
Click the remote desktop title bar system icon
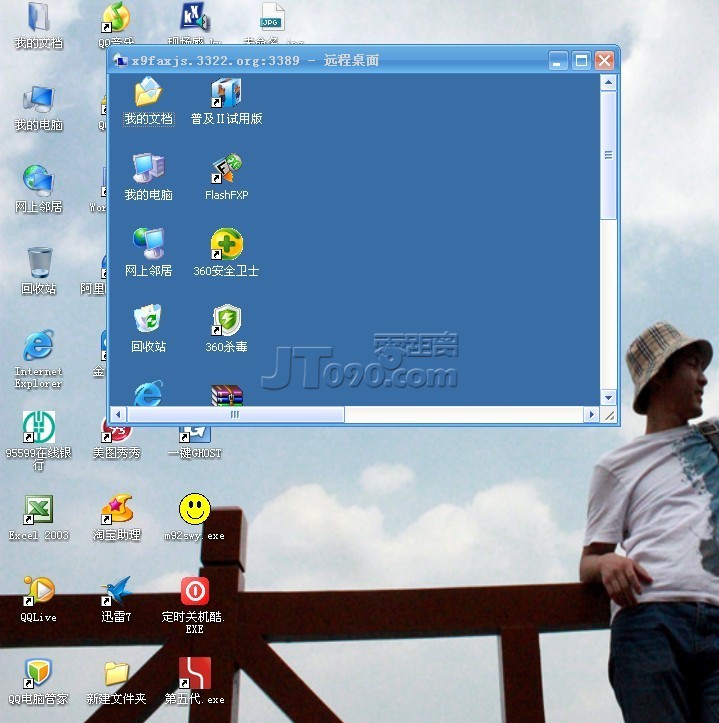pyautogui.click(x=120, y=60)
